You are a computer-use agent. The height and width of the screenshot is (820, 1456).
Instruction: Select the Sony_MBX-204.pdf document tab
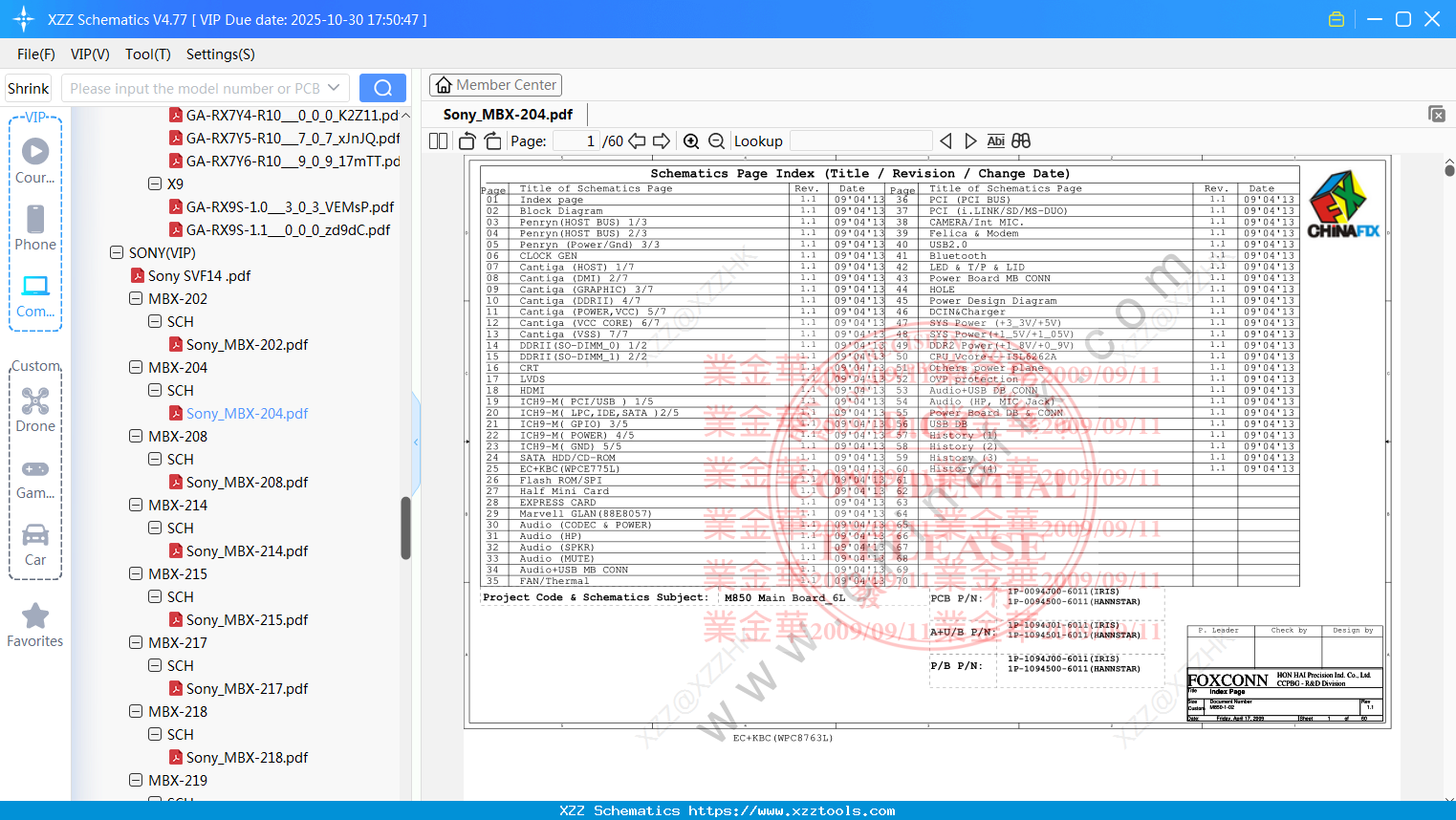508,115
